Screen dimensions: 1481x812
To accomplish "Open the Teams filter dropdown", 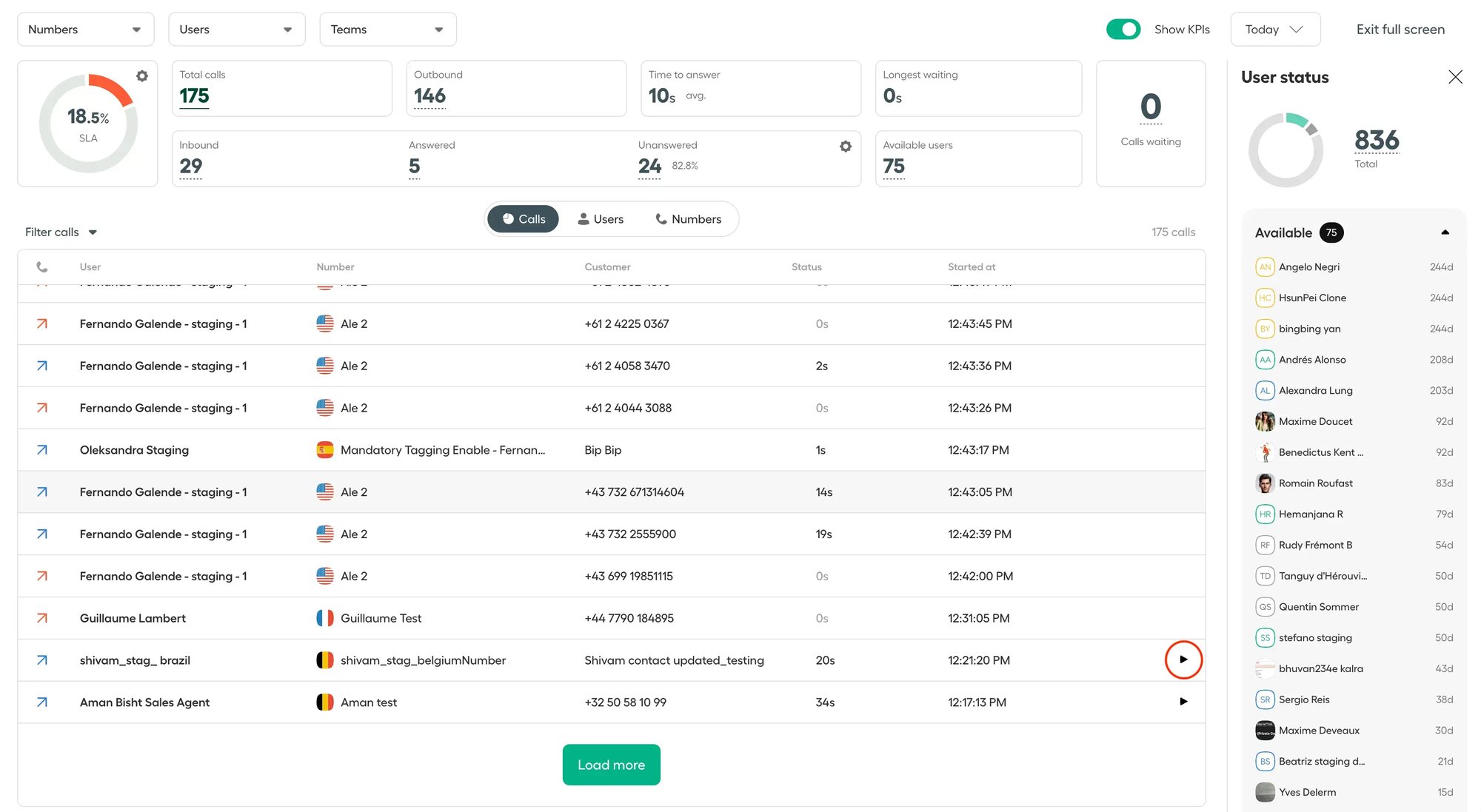I will pyautogui.click(x=387, y=29).
